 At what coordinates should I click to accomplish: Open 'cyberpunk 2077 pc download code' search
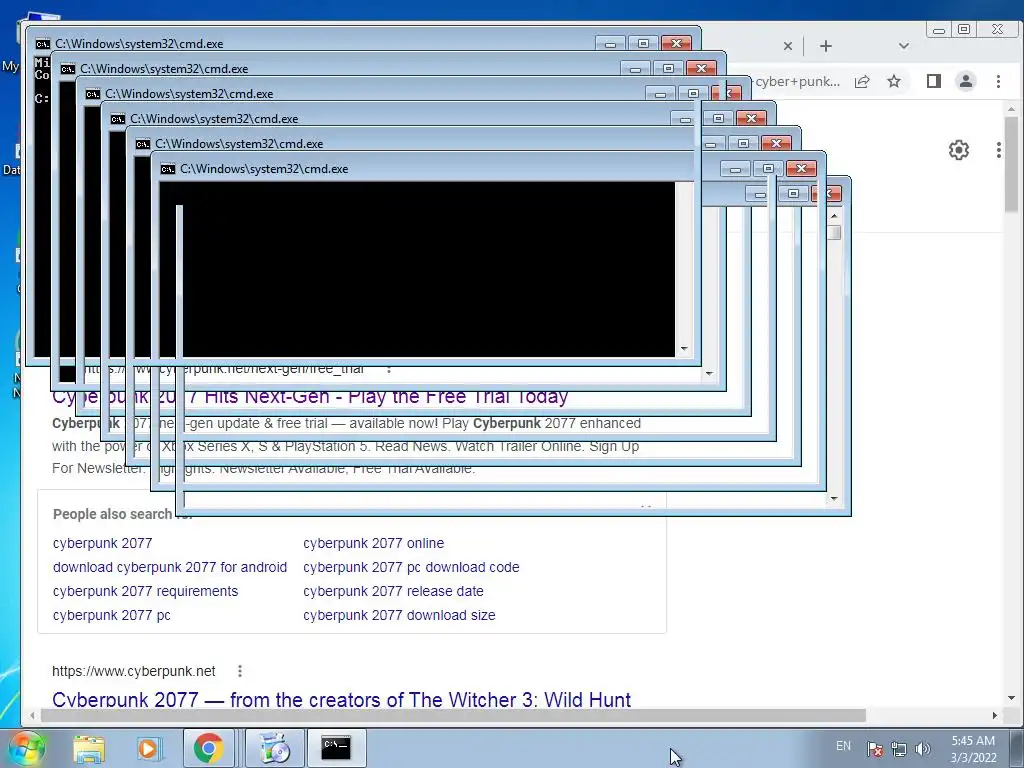(x=411, y=567)
